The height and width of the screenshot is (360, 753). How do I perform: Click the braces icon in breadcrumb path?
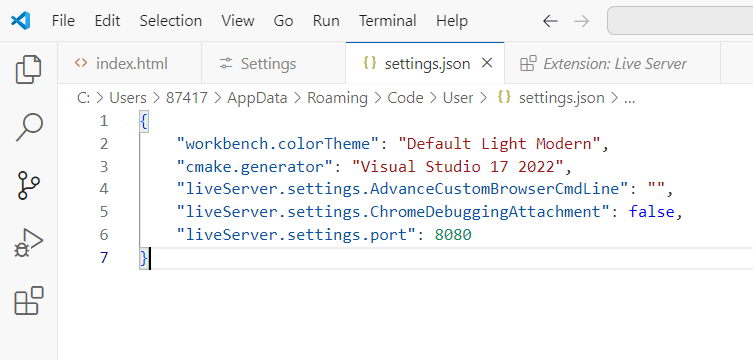tap(504, 97)
